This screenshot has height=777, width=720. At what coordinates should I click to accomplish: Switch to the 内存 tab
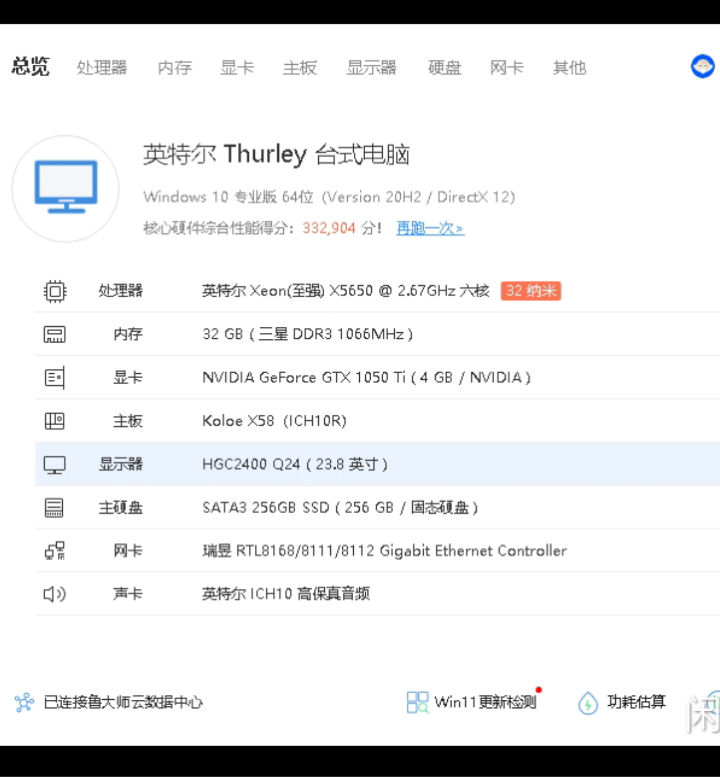click(x=175, y=67)
